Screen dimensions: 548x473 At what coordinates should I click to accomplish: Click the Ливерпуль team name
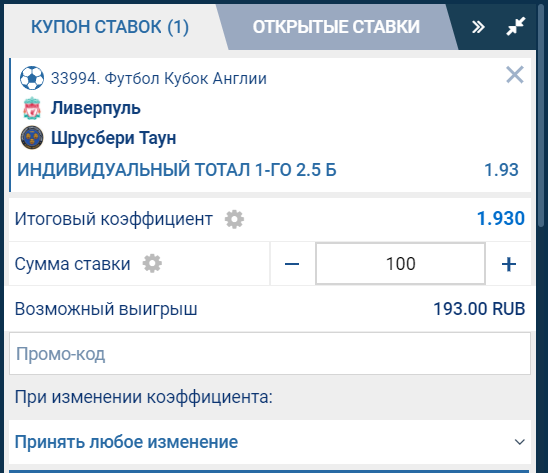point(96,108)
